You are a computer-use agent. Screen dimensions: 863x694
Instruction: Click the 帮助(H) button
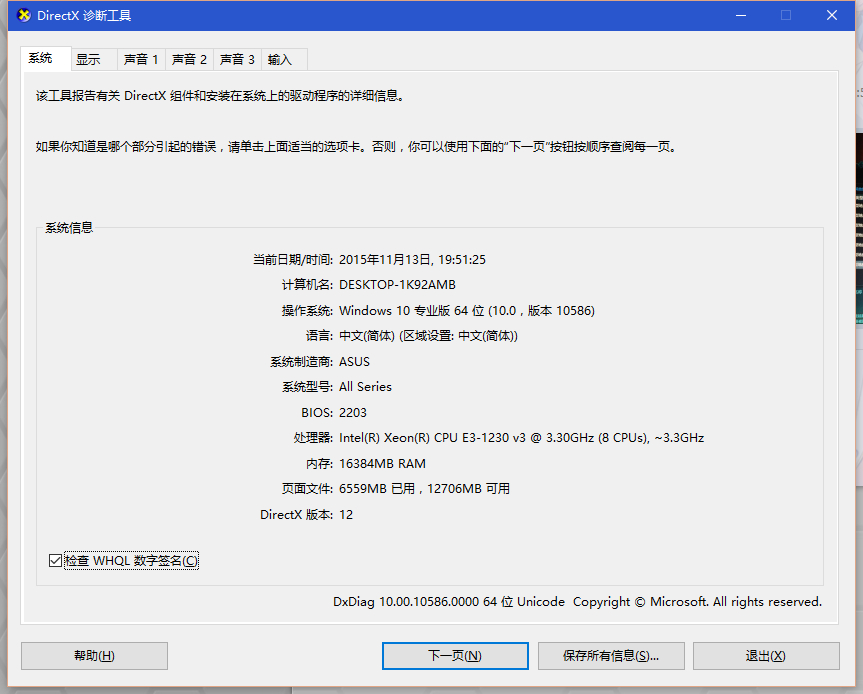click(x=94, y=655)
